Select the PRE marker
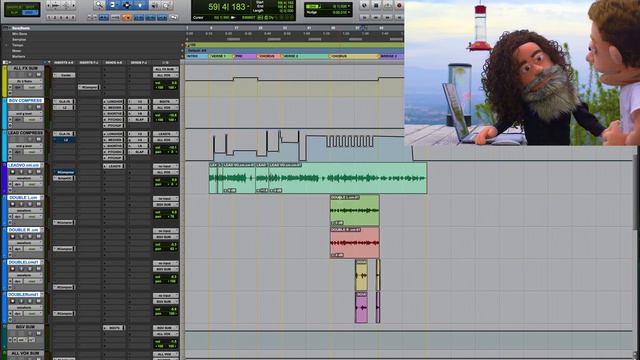Image resolution: width=640 pixels, height=360 pixels. tap(245, 56)
